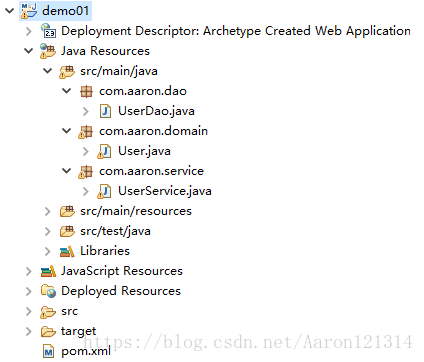This screenshot has height=362, width=424.
Task: Click the src/test/java folder icon
Action: (67, 231)
